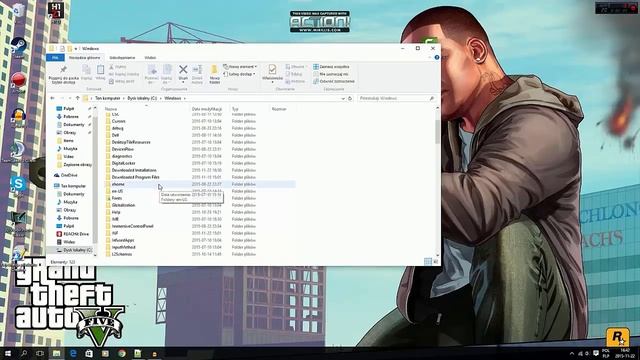The height and width of the screenshot is (360, 640).
Task: Expand address bar previous locations dropdown
Action: tap(343, 98)
